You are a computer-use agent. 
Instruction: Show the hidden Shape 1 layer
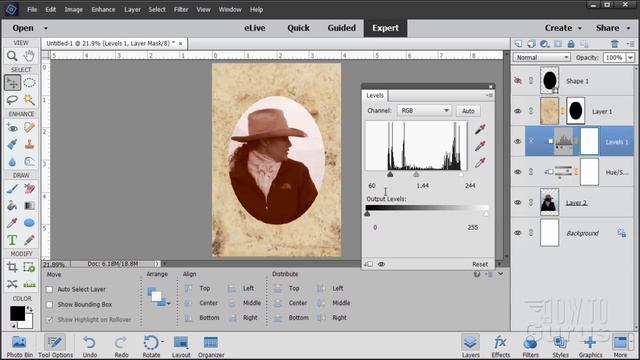coord(518,81)
